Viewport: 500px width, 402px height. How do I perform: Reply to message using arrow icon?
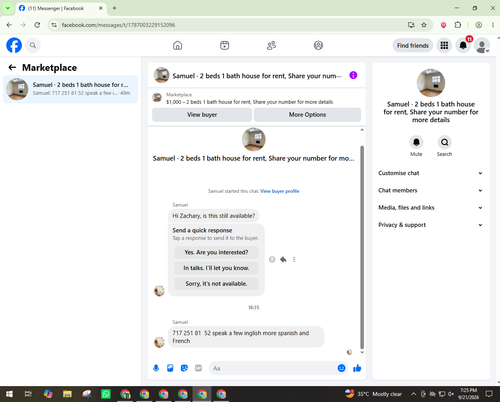click(283, 259)
